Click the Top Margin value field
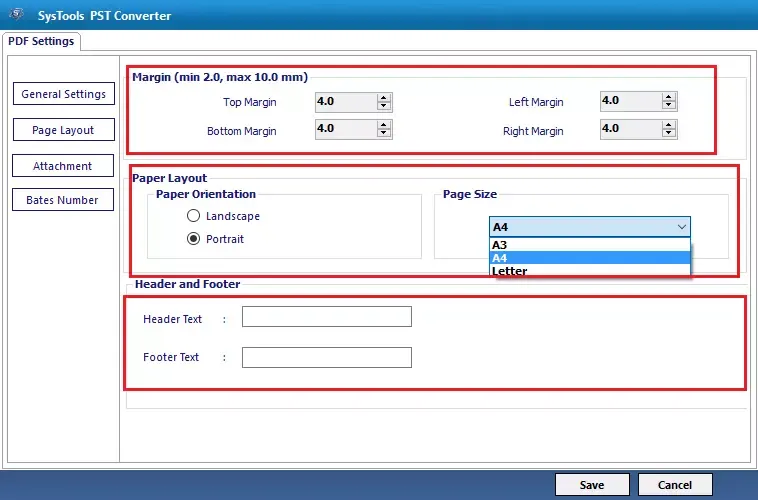758x500 pixels. pyautogui.click(x=346, y=102)
